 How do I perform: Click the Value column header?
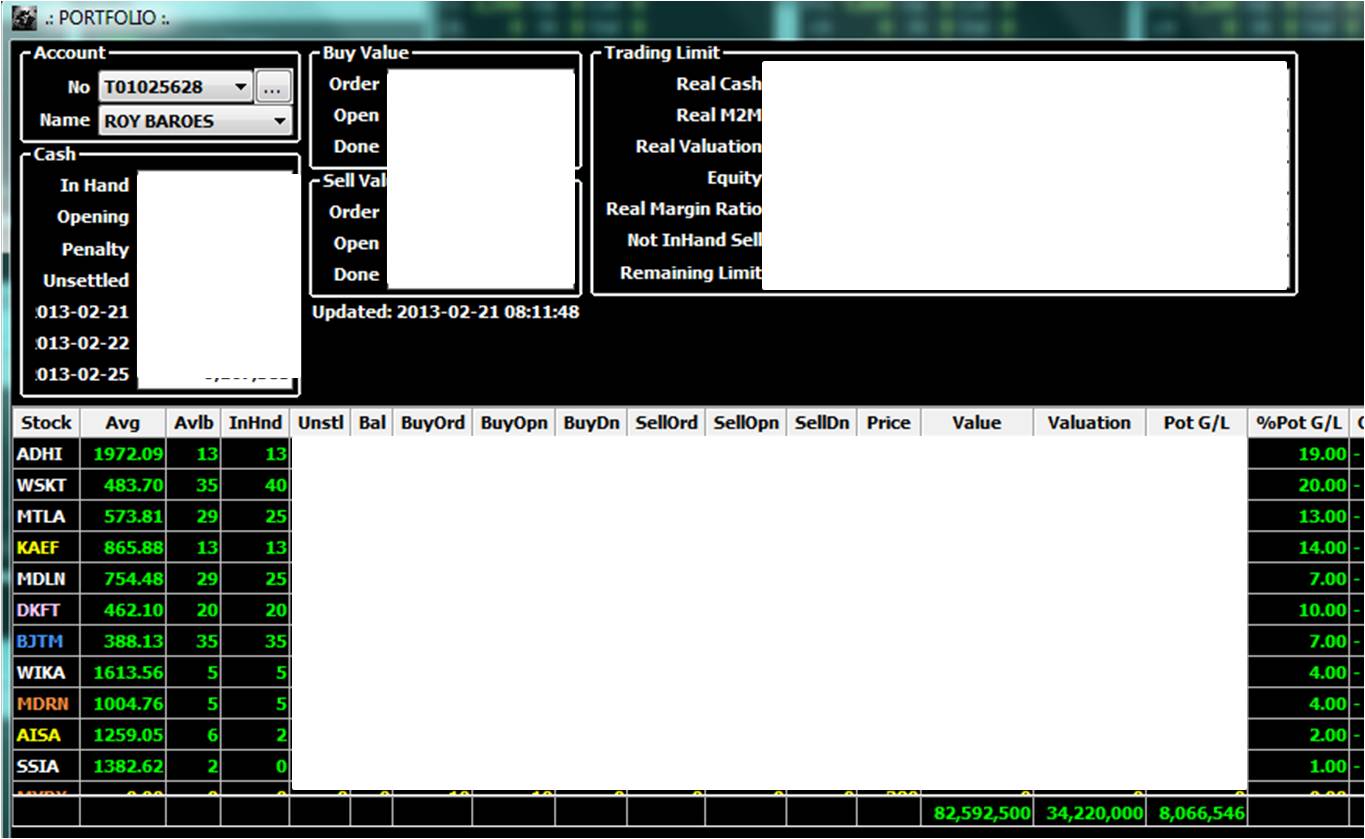(977, 423)
